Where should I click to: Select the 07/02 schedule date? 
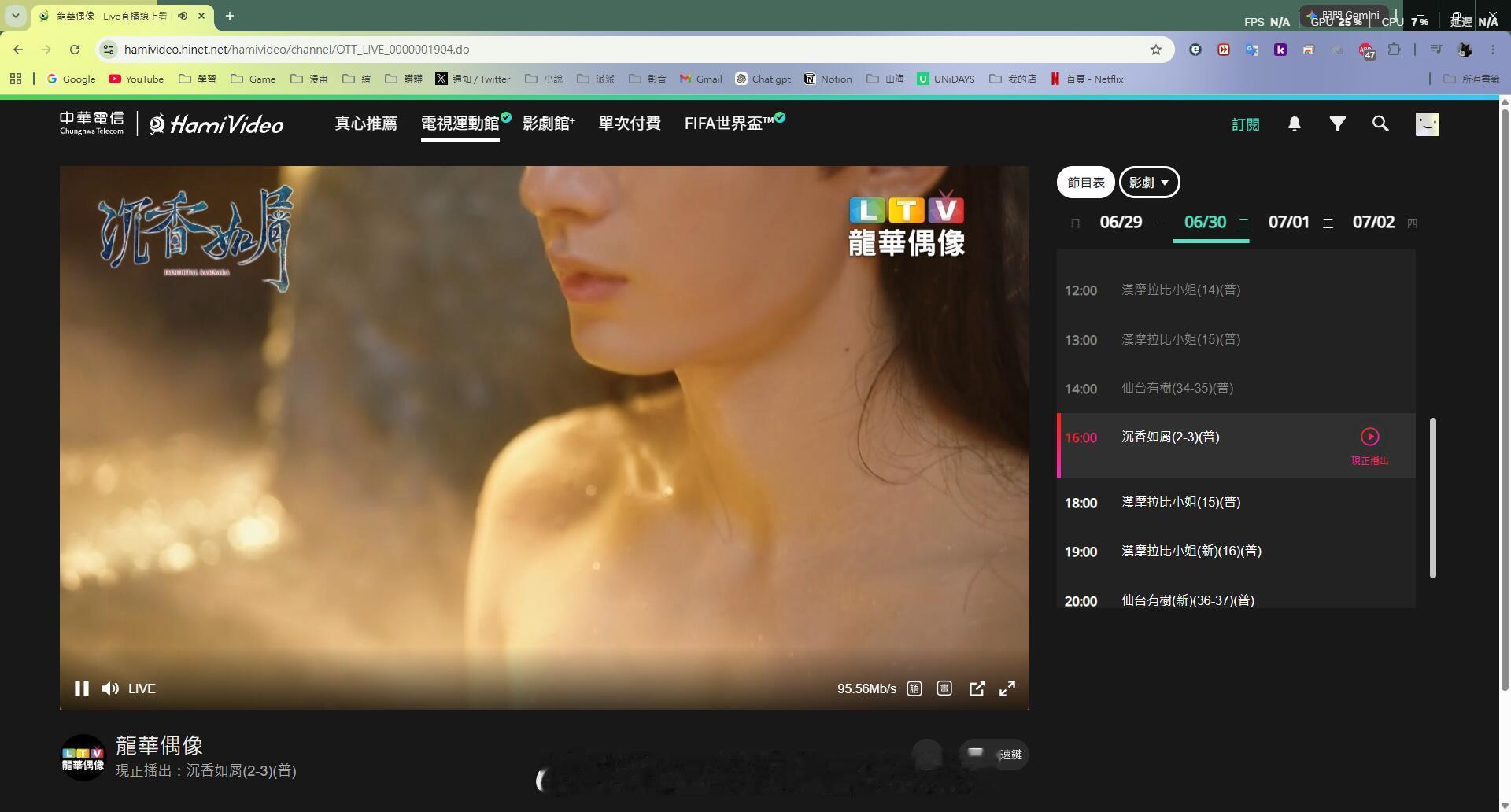coord(1373,223)
